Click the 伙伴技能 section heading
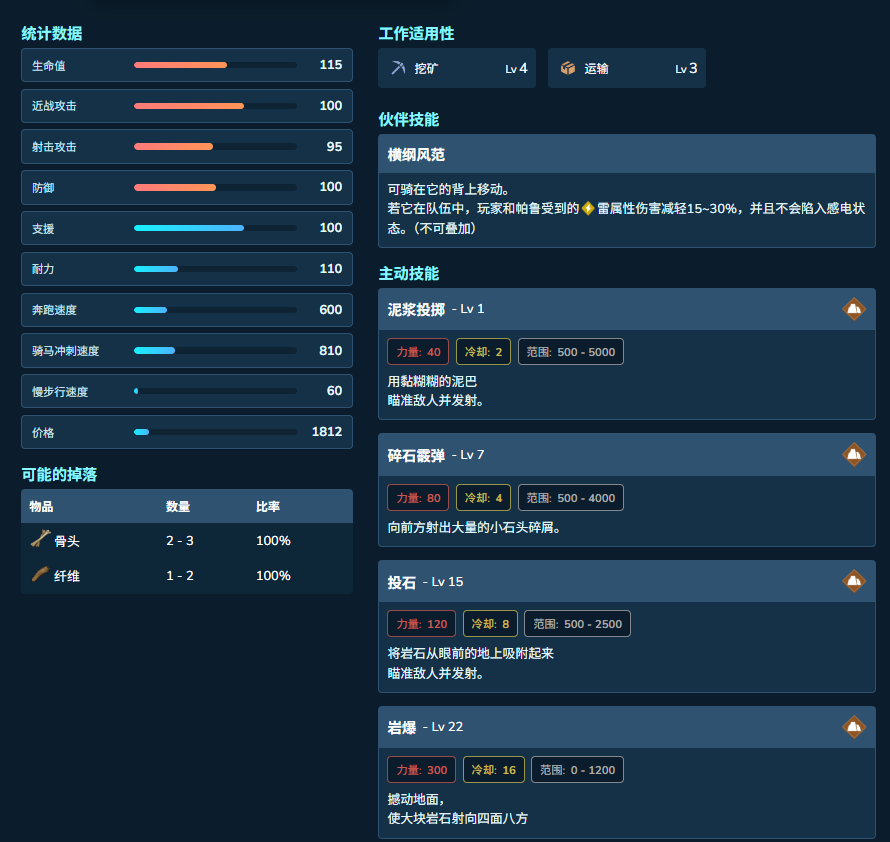The width and height of the screenshot is (890, 842). 409,120
